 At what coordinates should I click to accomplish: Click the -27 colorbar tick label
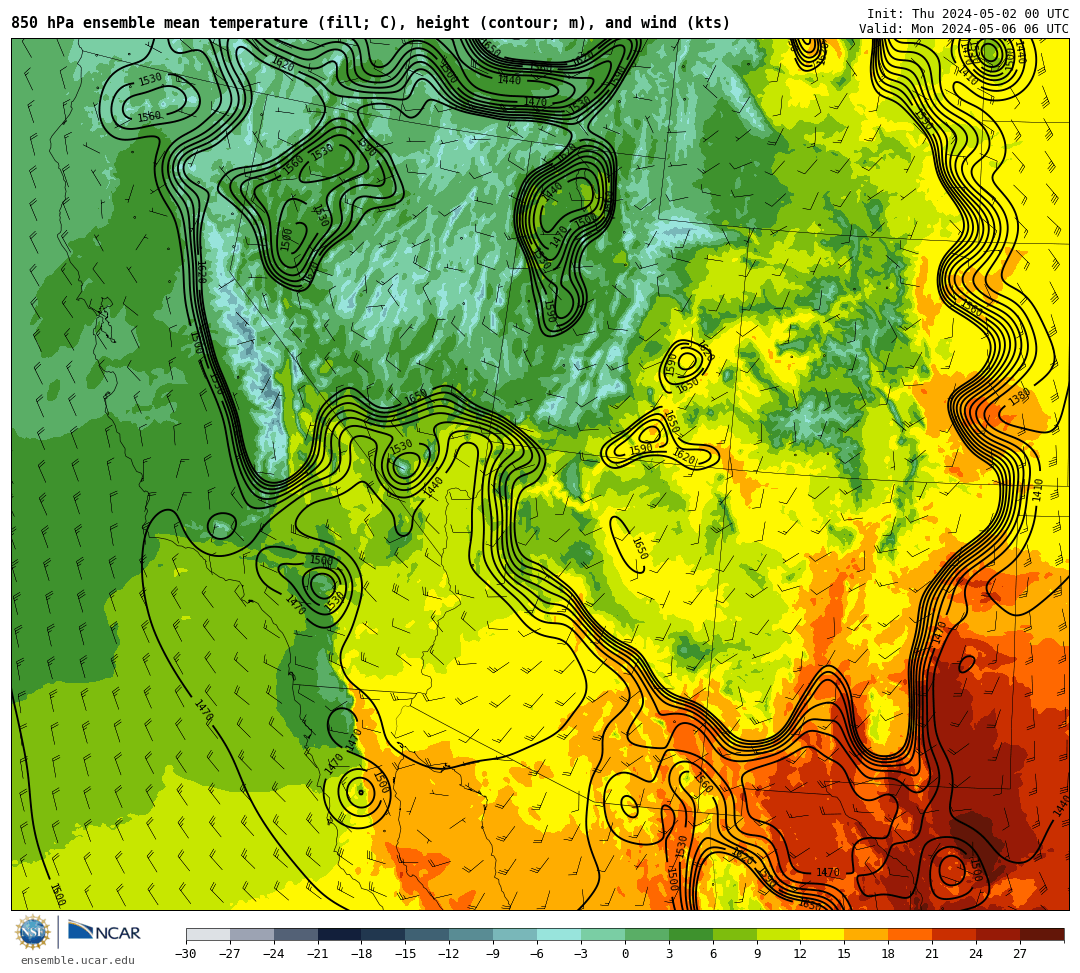(230, 954)
